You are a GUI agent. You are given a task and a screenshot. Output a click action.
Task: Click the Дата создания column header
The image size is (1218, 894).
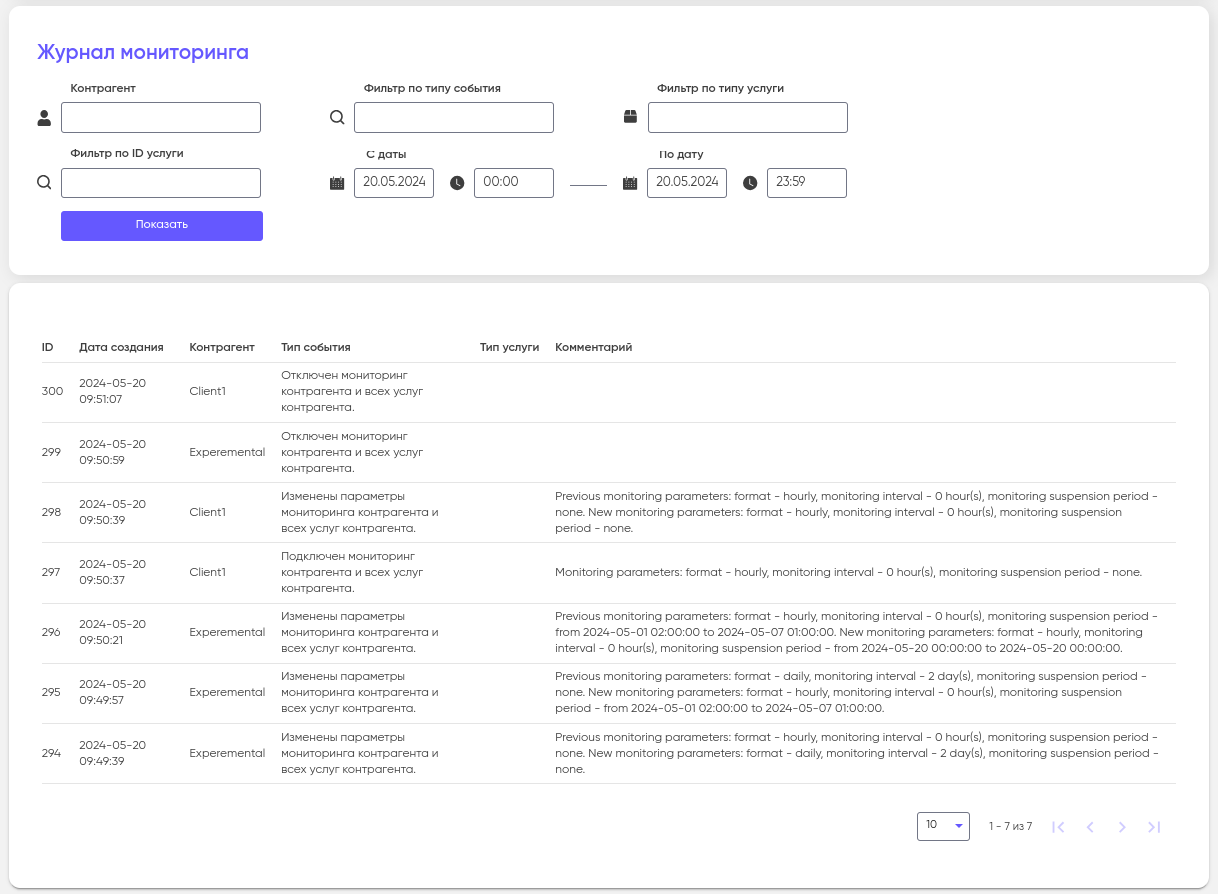pos(121,347)
